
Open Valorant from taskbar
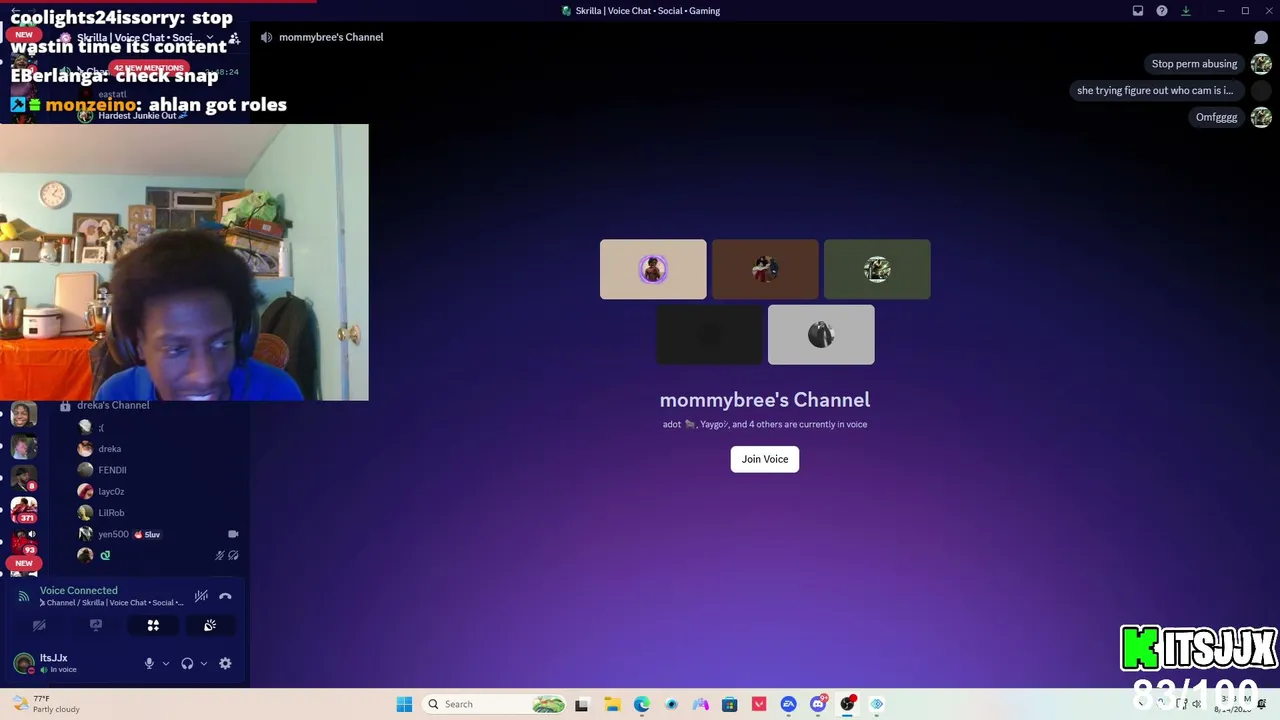[759, 704]
